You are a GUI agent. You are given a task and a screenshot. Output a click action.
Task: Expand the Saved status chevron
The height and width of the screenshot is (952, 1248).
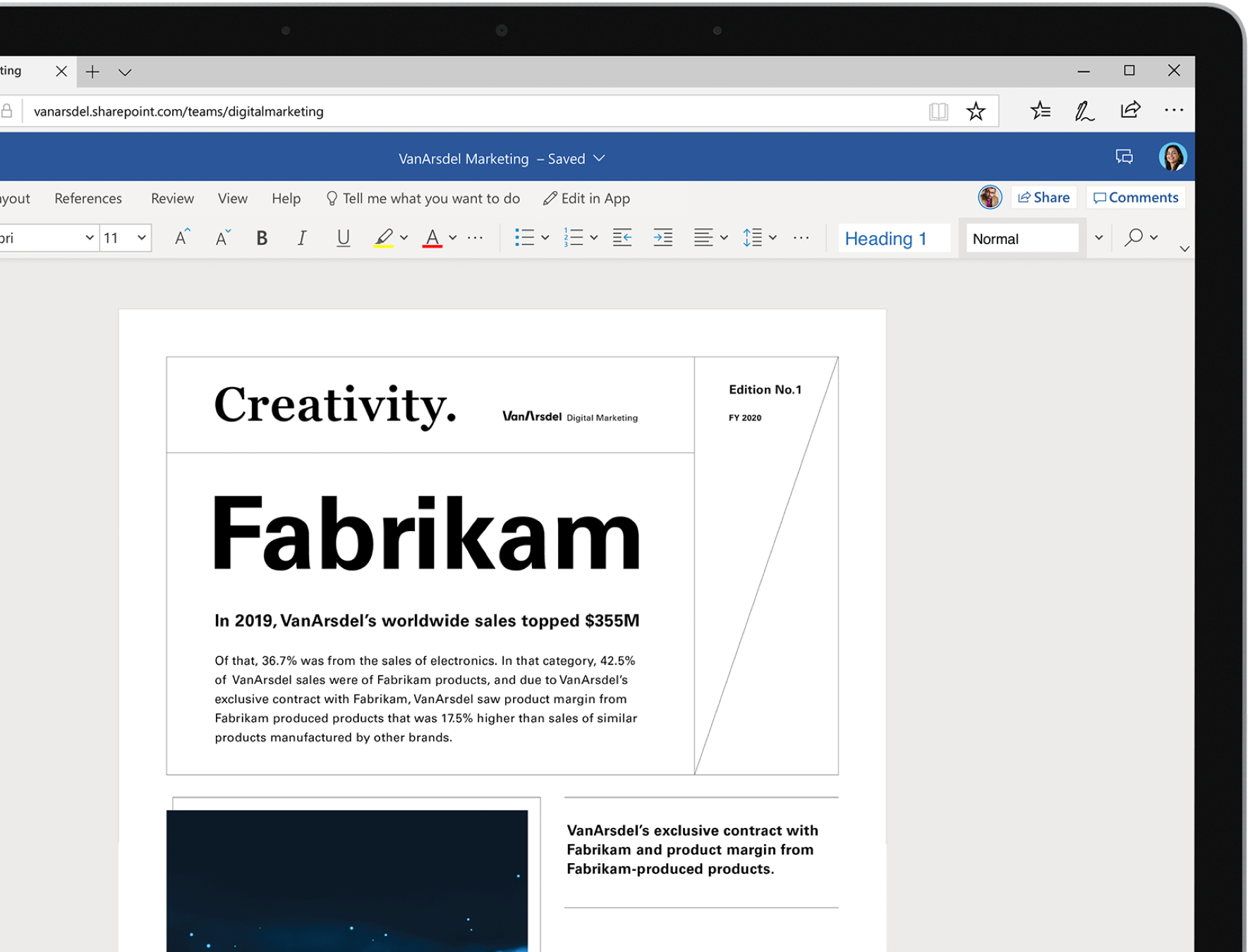point(600,159)
